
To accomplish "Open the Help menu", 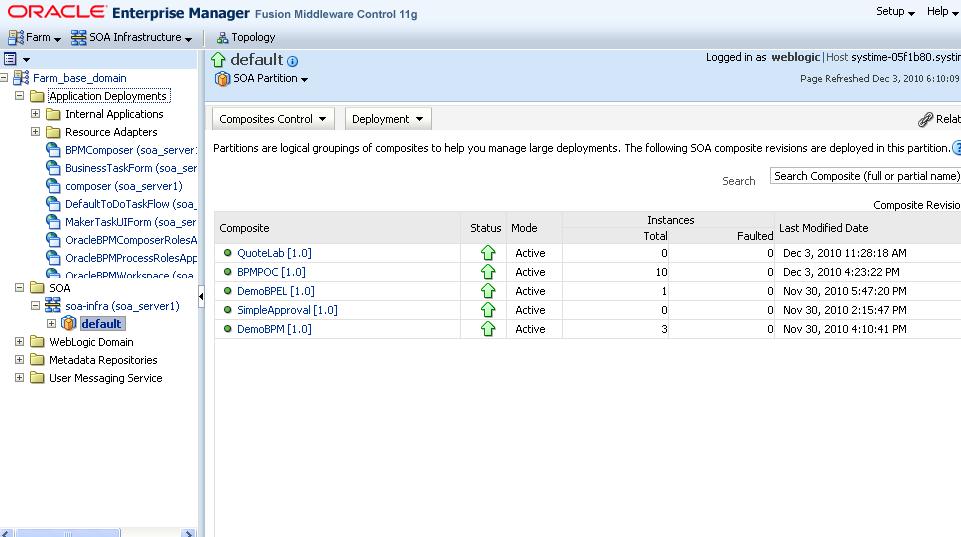I will [x=942, y=11].
